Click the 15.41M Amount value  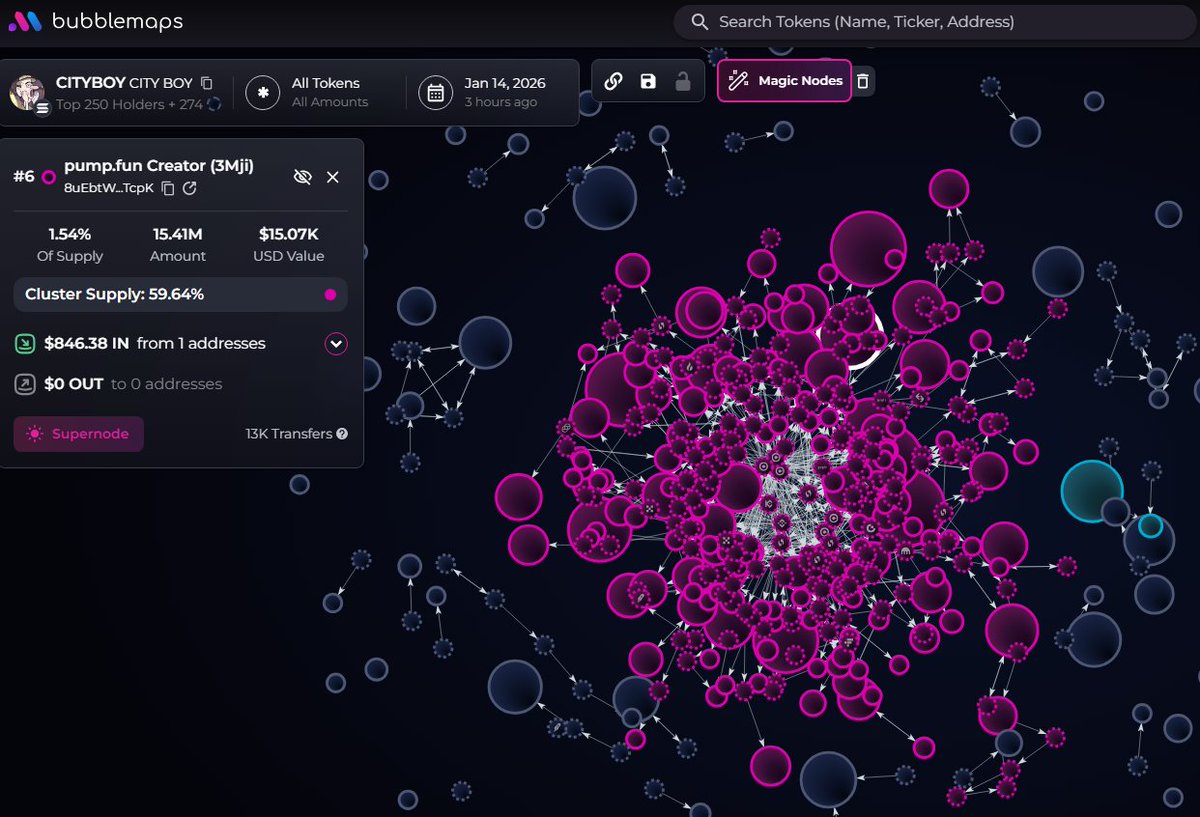pos(178,234)
